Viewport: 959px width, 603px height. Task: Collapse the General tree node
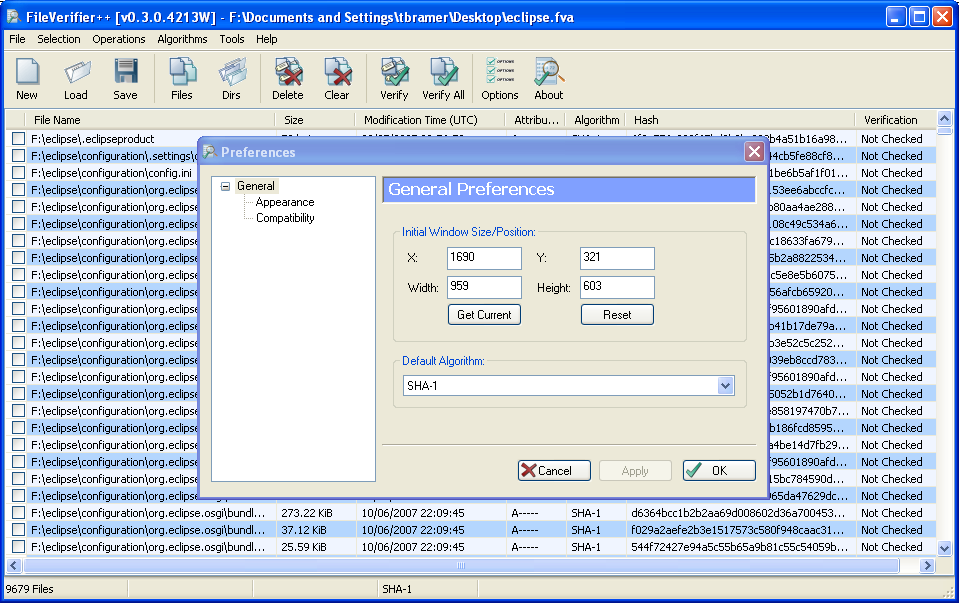(x=226, y=186)
